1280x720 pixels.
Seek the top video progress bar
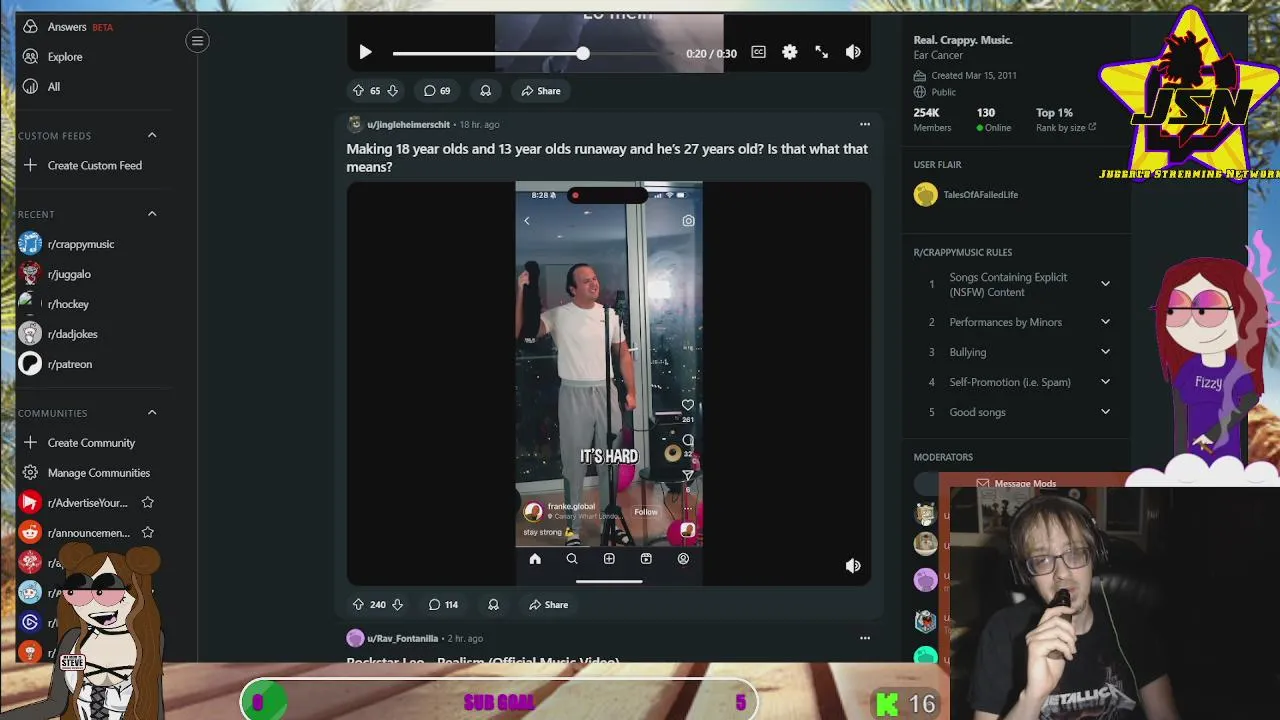pos(533,53)
